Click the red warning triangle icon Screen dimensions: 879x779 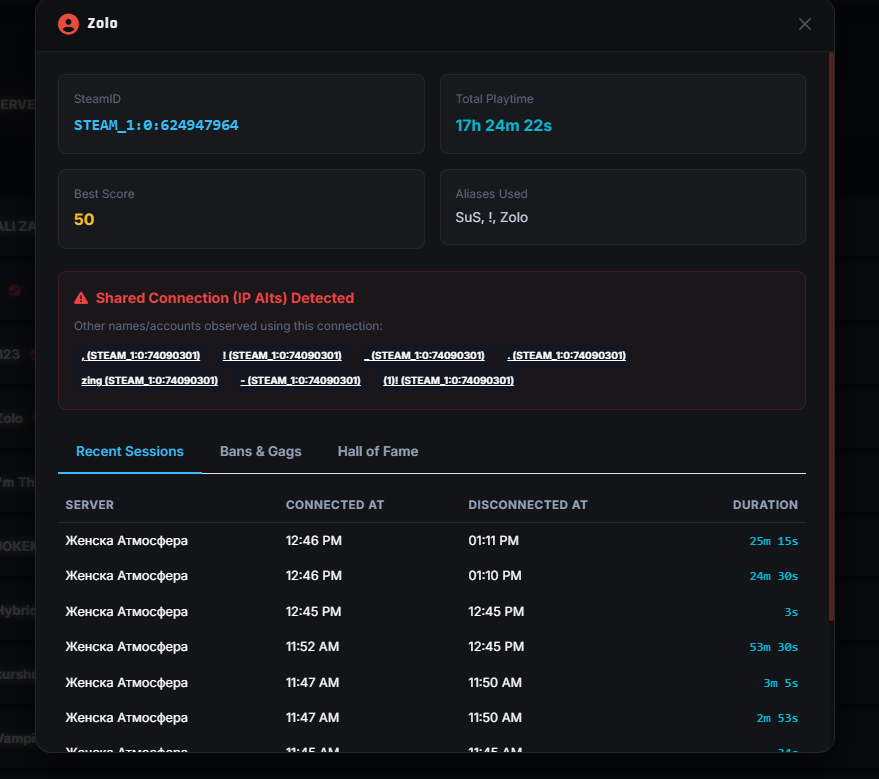click(x=81, y=298)
